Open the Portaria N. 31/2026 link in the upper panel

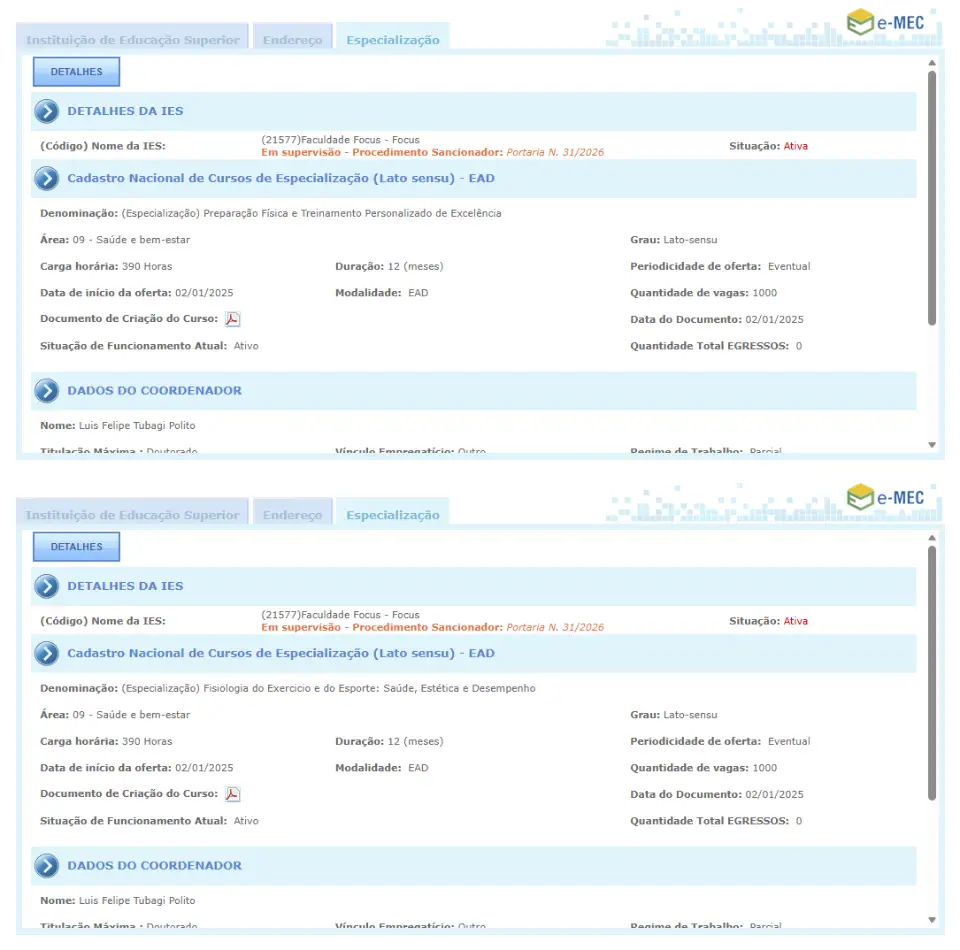(x=555, y=153)
